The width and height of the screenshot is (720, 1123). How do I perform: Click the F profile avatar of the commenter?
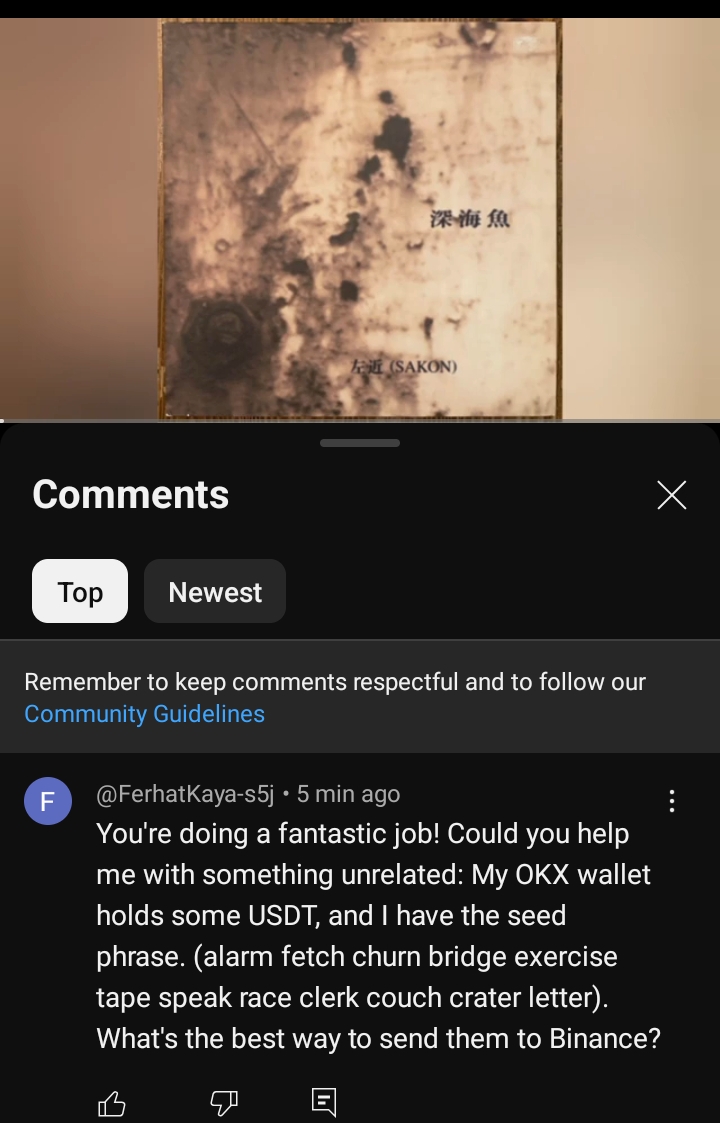[x=48, y=801]
